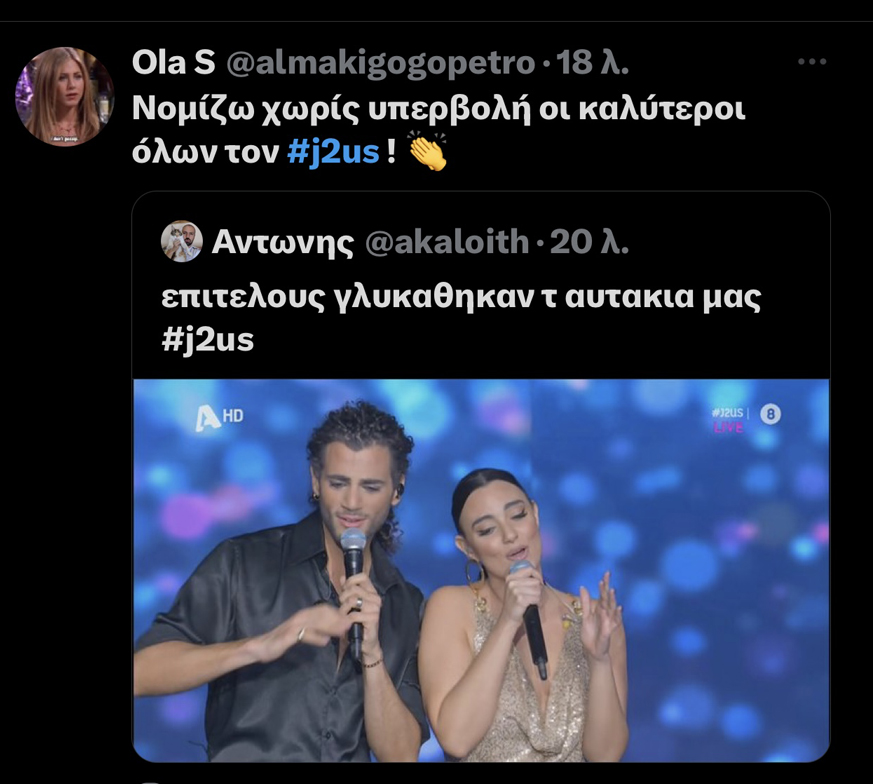Open the Ola S display name

(174, 62)
